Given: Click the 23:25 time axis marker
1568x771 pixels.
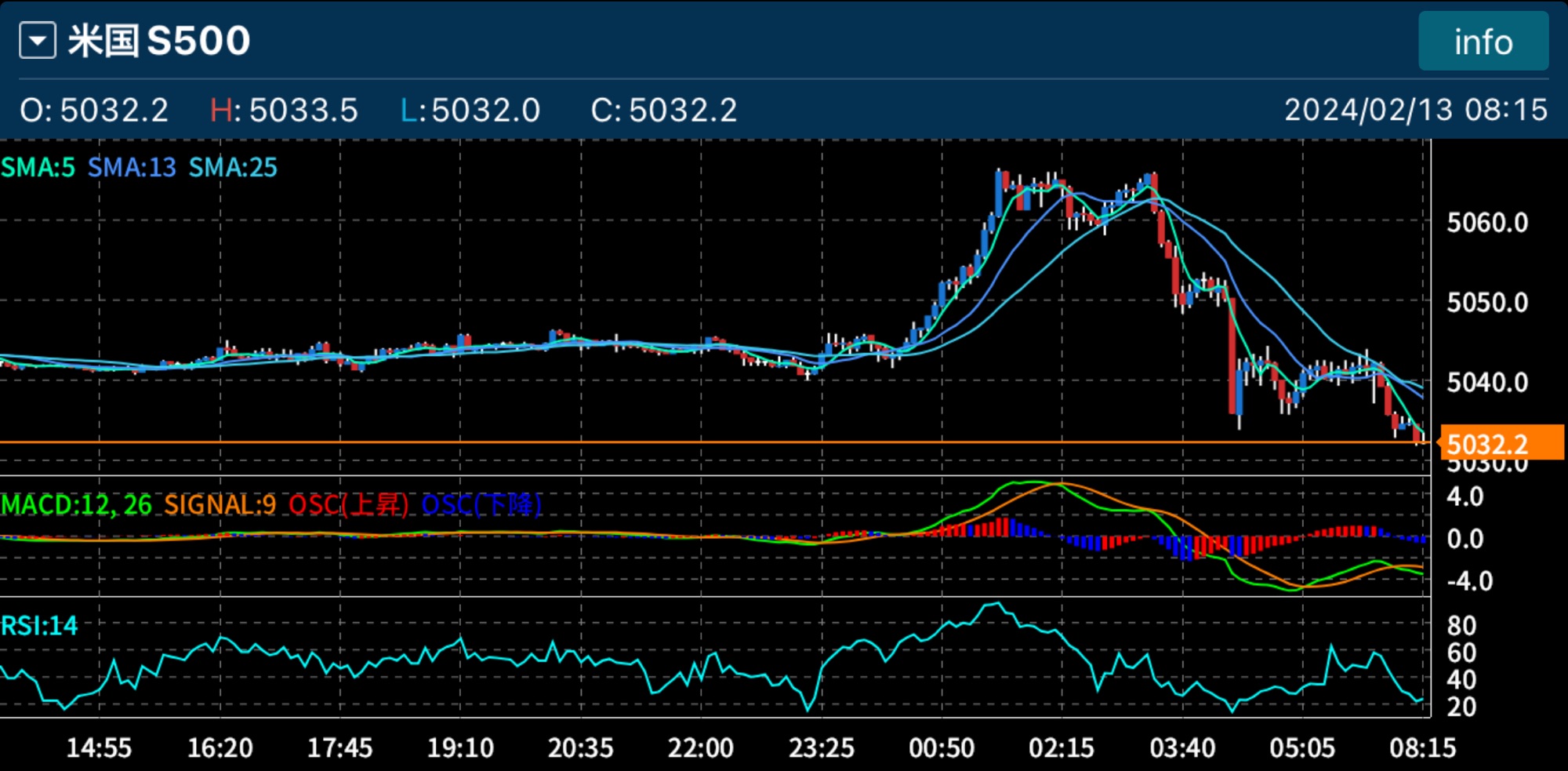Looking at the screenshot, I should (821, 747).
